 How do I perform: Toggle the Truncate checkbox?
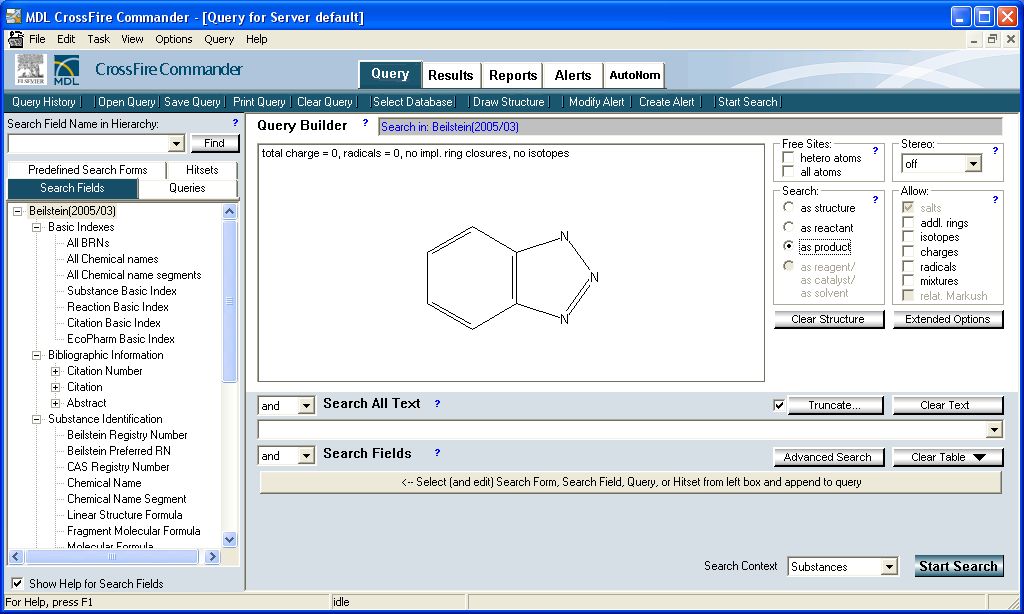click(x=779, y=405)
